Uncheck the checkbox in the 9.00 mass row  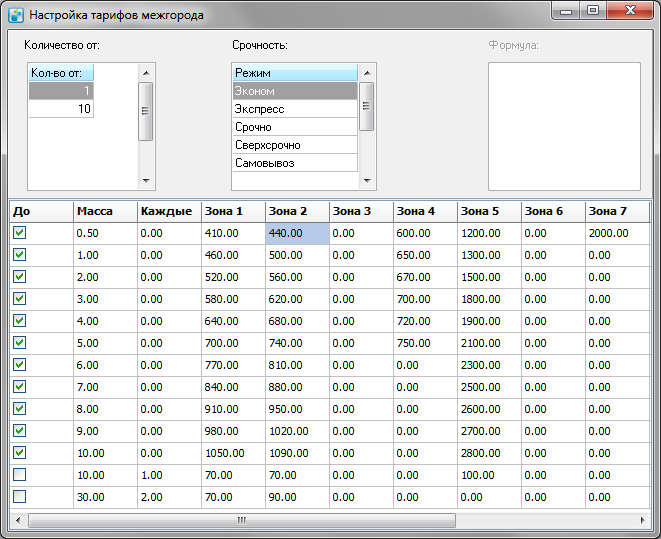tap(19, 430)
